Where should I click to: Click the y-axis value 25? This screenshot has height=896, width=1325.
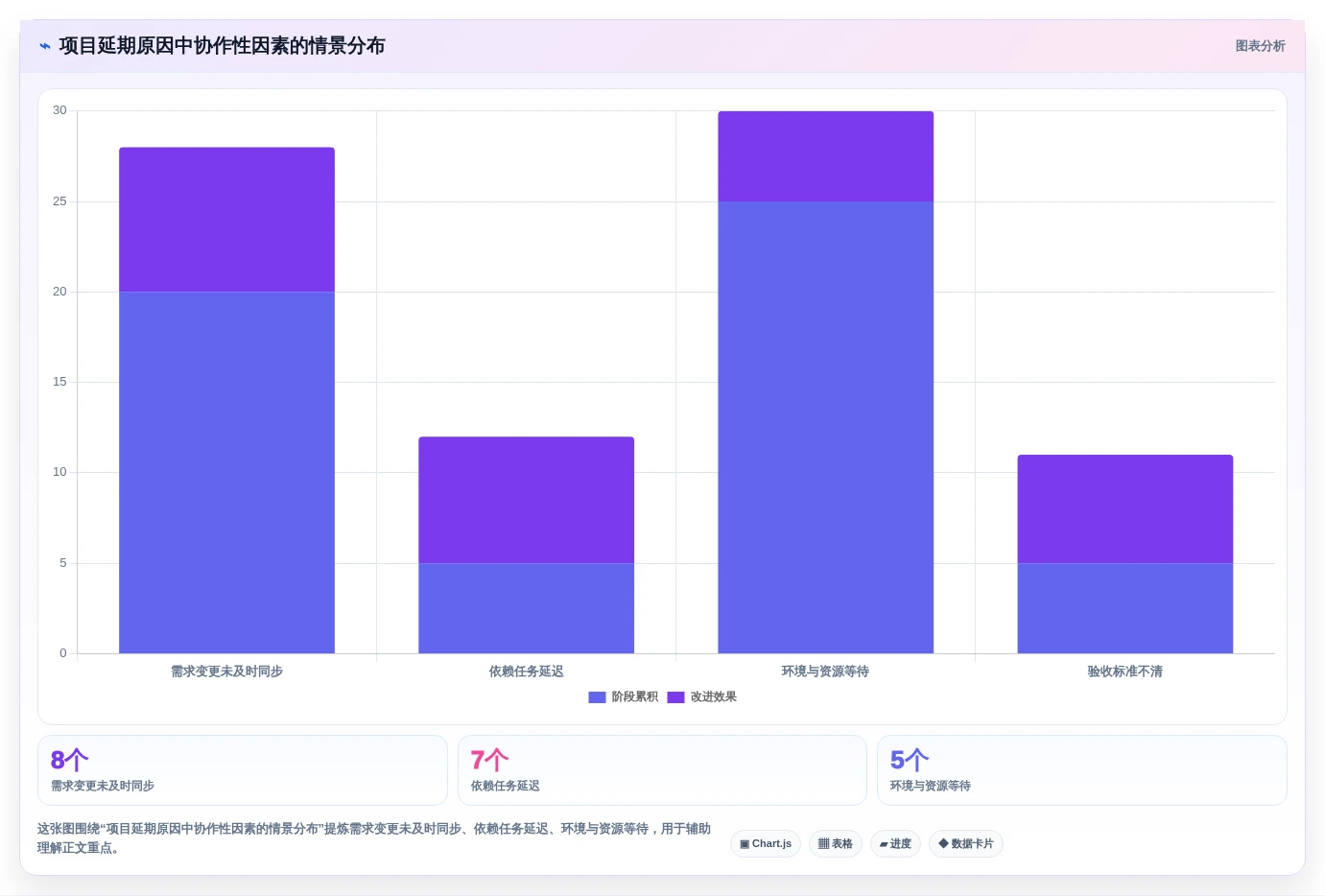coord(59,201)
